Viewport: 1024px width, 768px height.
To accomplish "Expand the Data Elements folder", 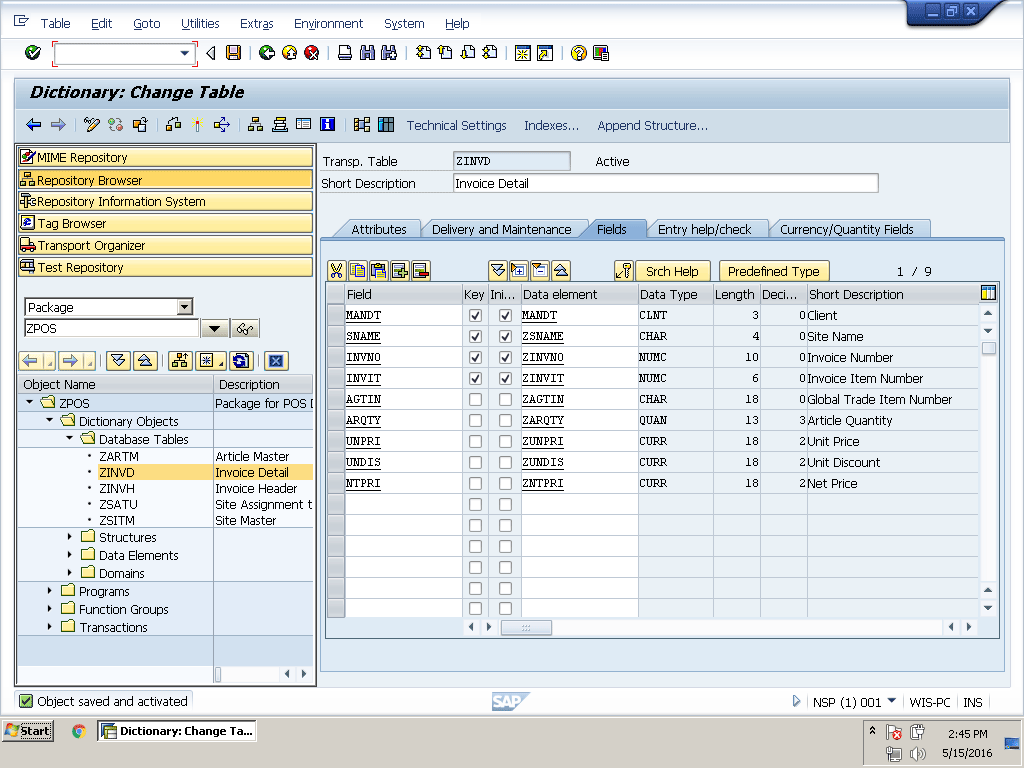I will (70, 555).
